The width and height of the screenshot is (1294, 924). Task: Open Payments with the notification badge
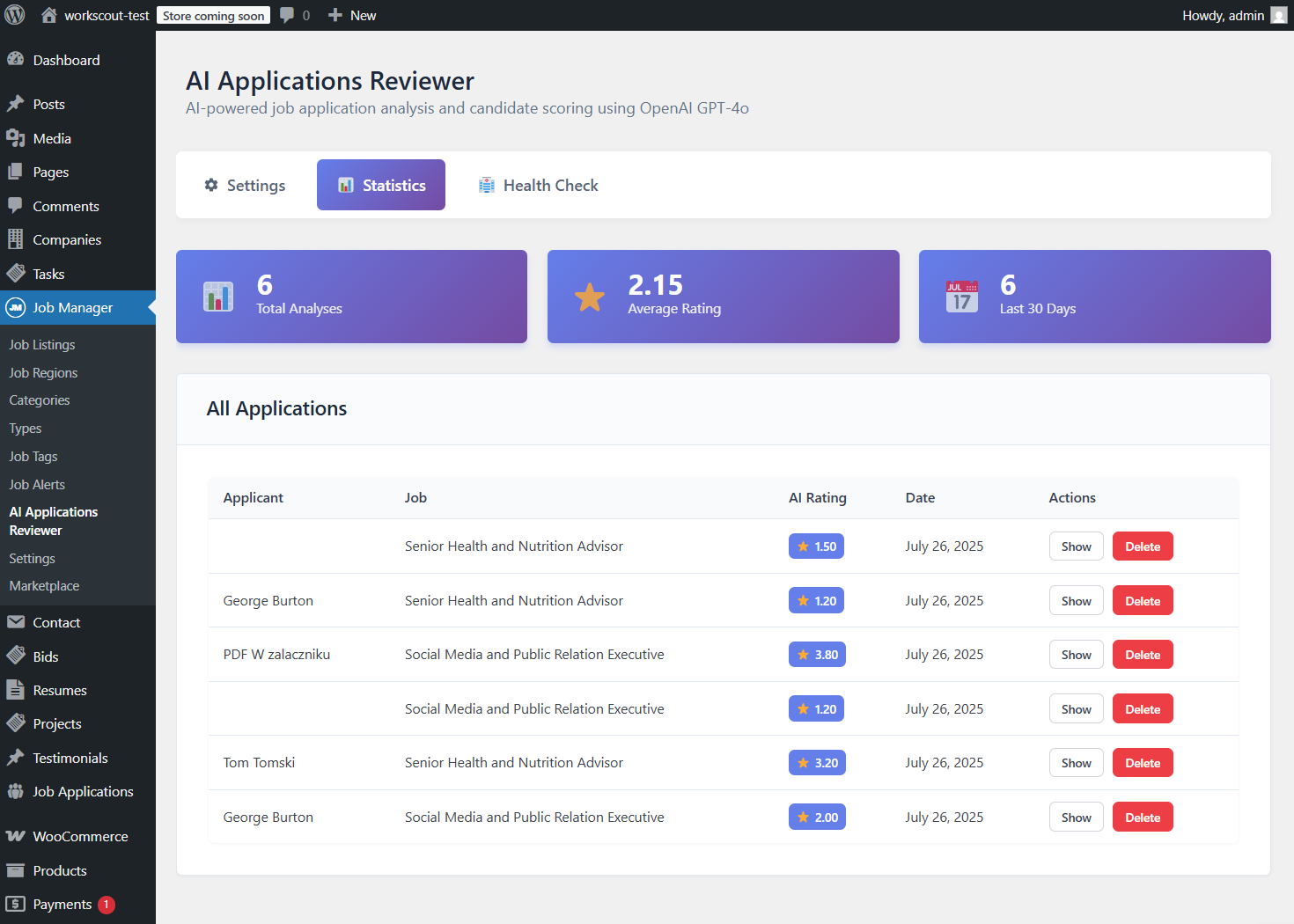click(62, 904)
